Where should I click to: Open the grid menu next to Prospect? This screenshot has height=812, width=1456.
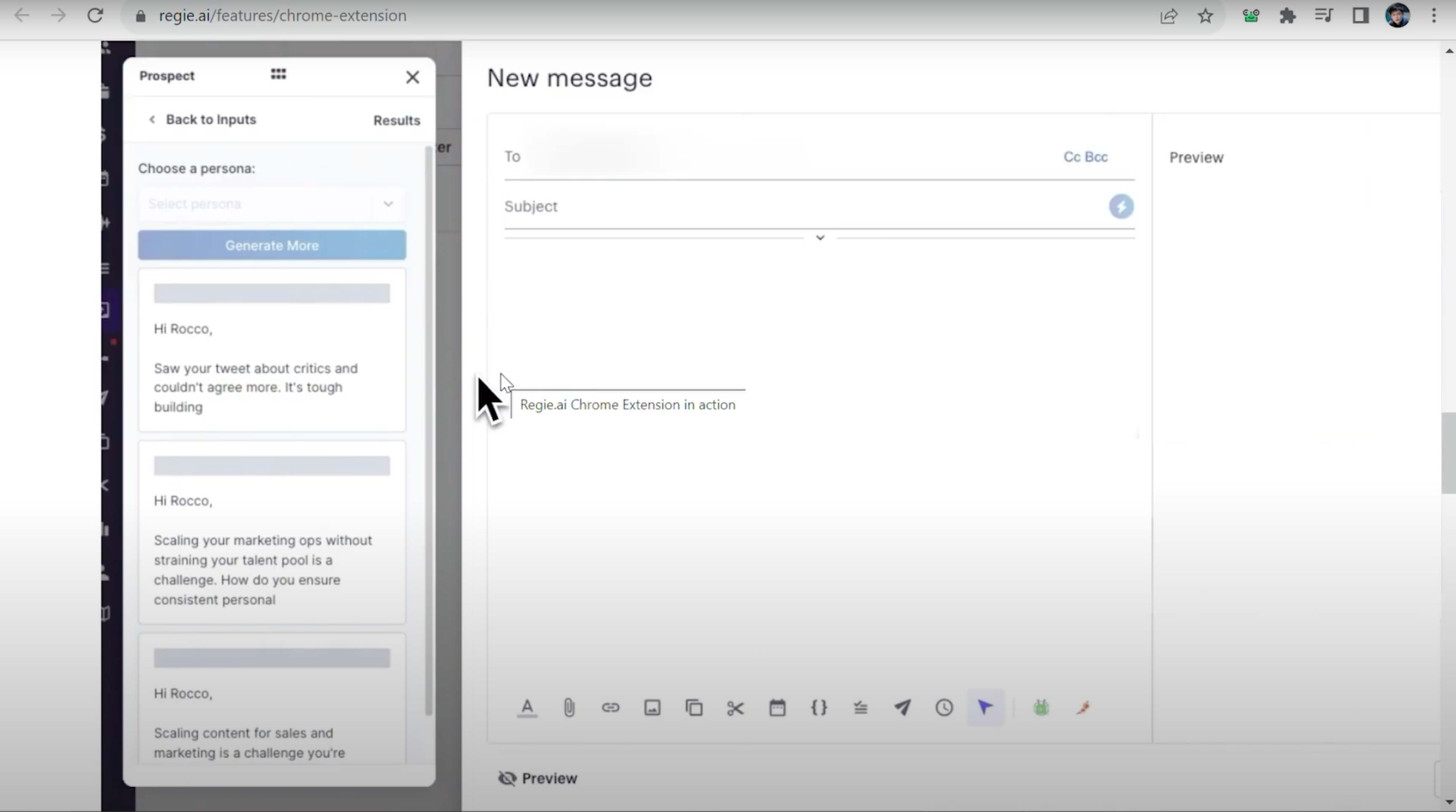(278, 75)
